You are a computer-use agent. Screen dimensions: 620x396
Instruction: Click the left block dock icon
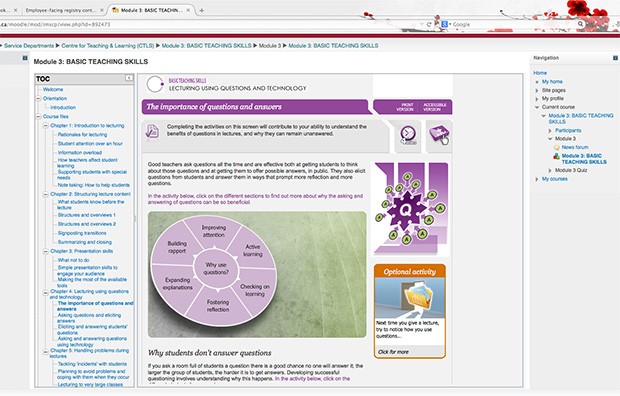(25, 58)
